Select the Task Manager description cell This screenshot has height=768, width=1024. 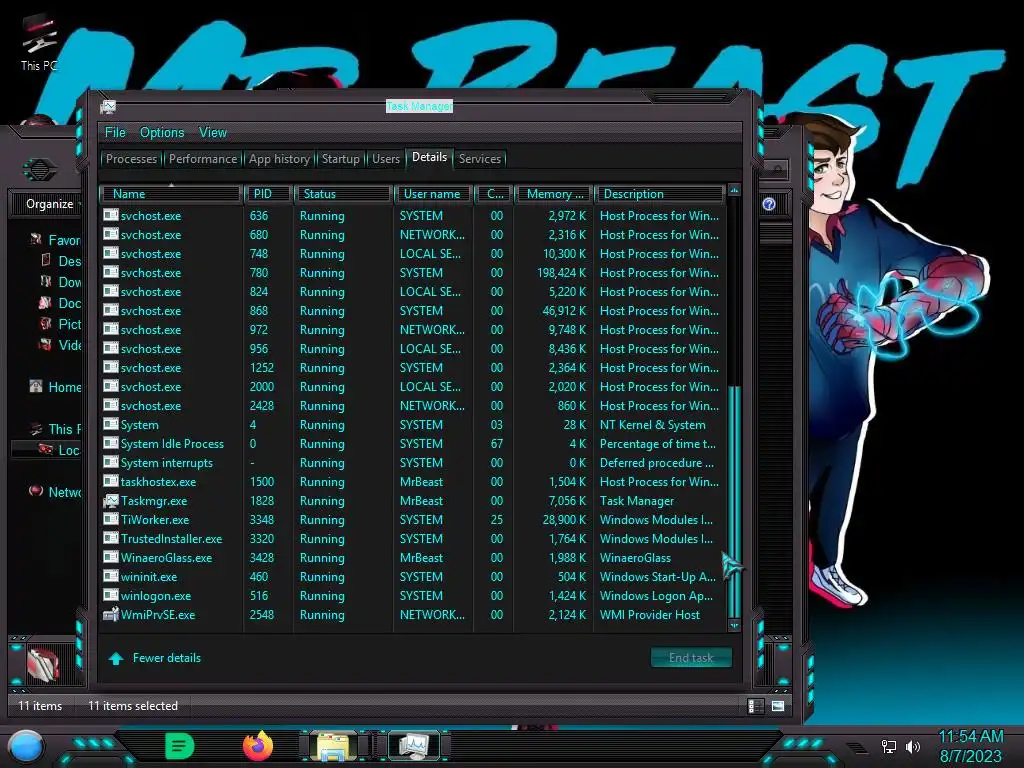(637, 501)
